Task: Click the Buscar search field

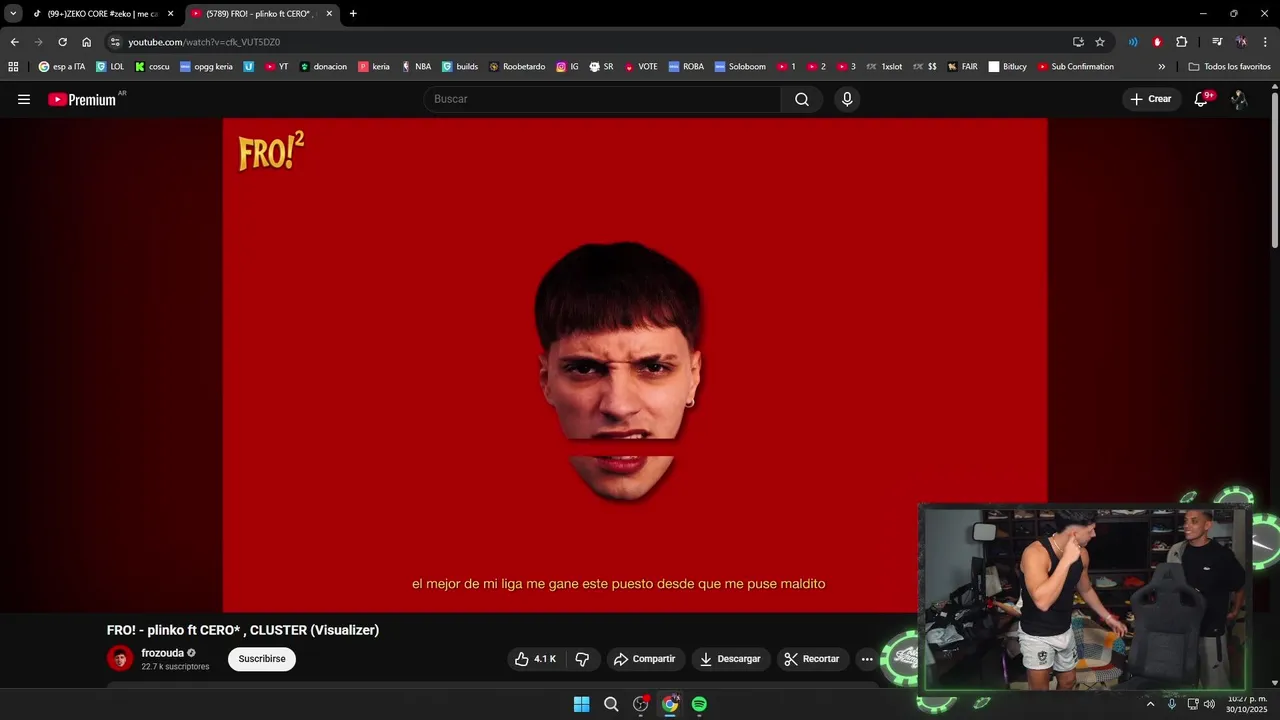Action: (x=603, y=99)
